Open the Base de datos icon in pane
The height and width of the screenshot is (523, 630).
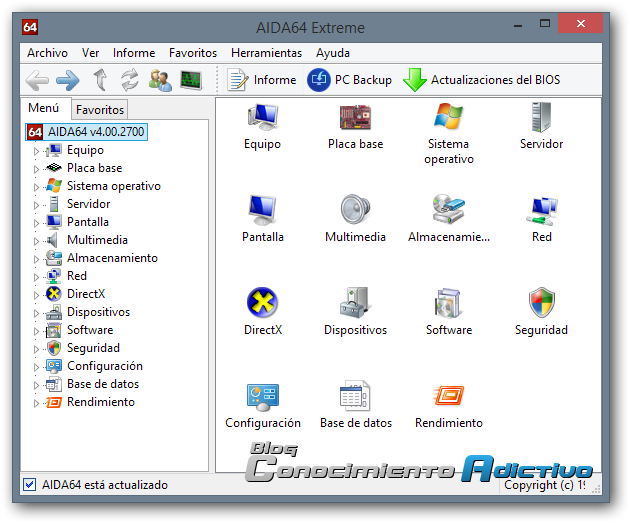(355, 395)
